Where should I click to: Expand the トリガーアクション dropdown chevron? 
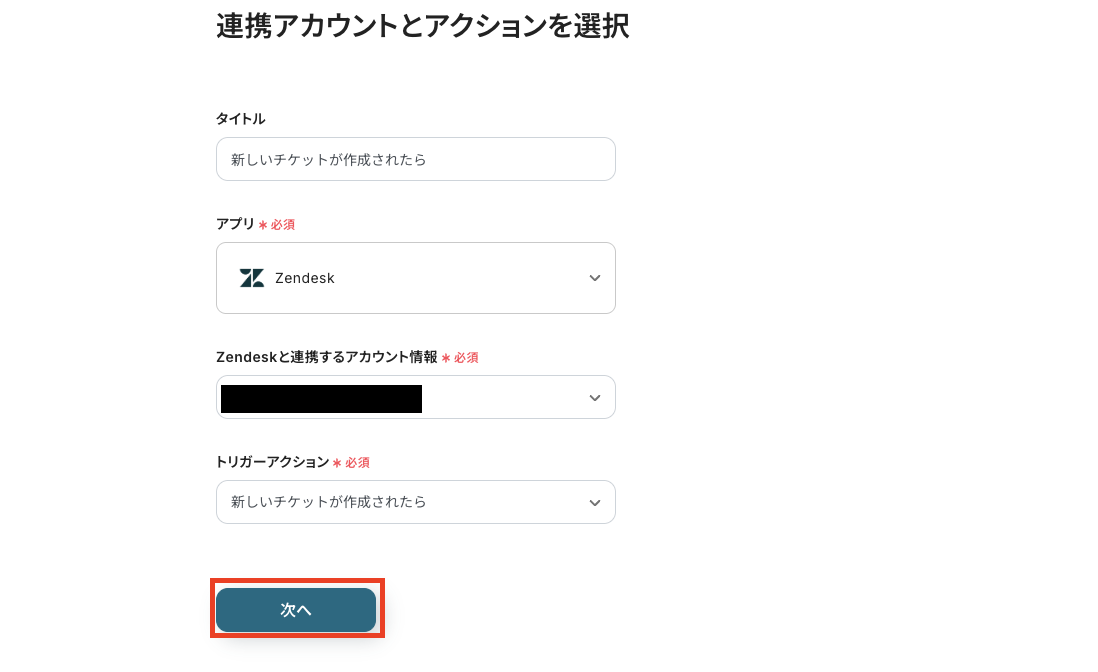pyautogui.click(x=595, y=502)
